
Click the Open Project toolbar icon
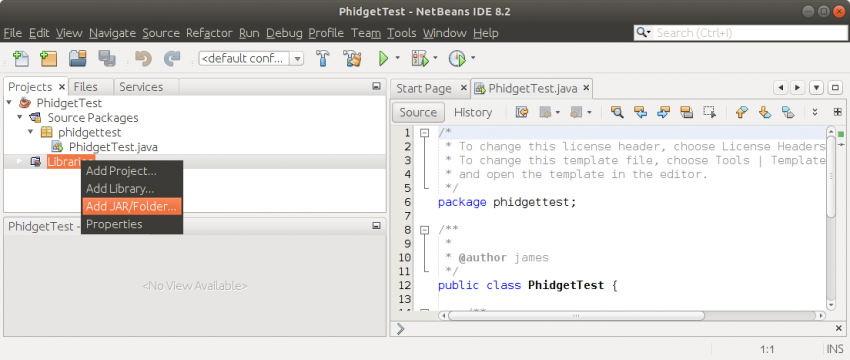click(x=78, y=58)
